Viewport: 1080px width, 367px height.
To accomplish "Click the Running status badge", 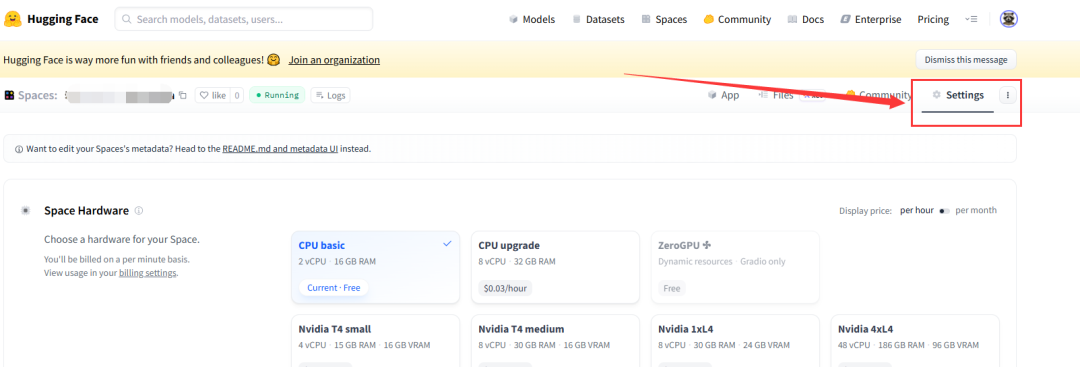I will click(277, 95).
